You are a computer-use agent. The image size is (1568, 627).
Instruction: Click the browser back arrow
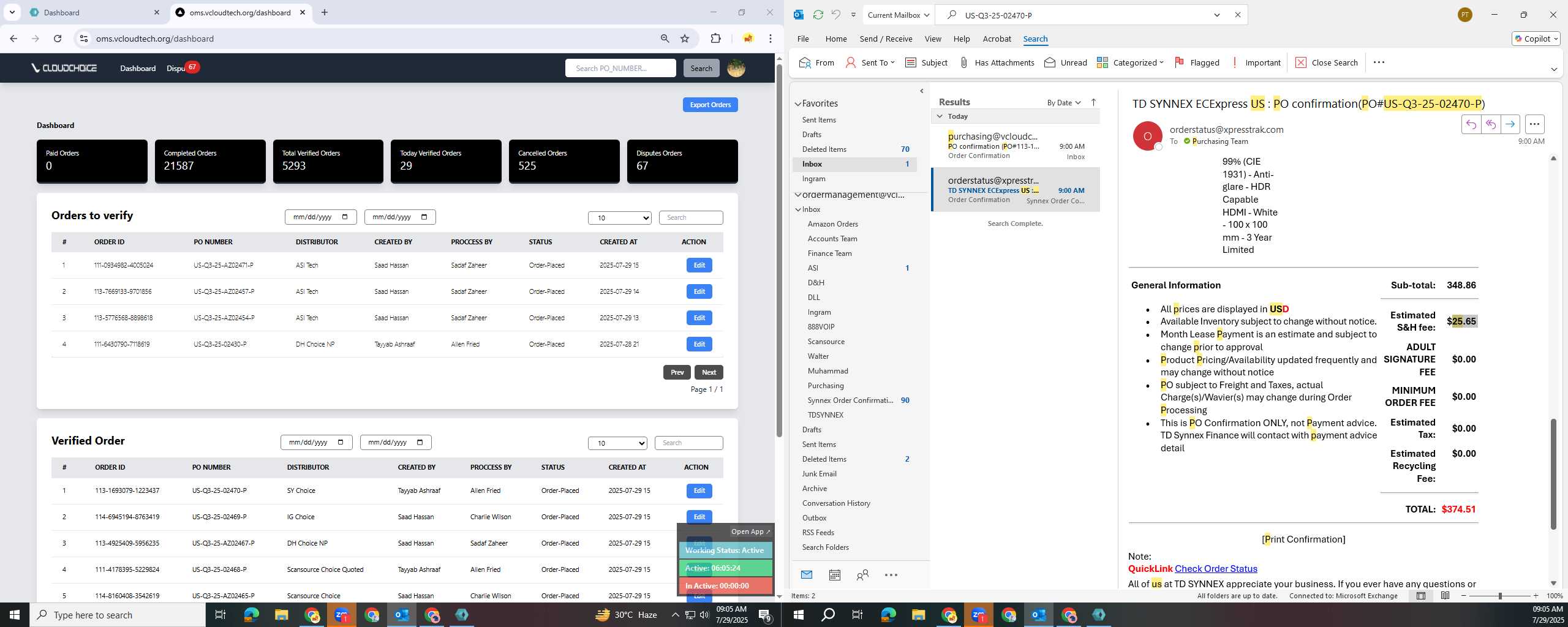point(13,39)
